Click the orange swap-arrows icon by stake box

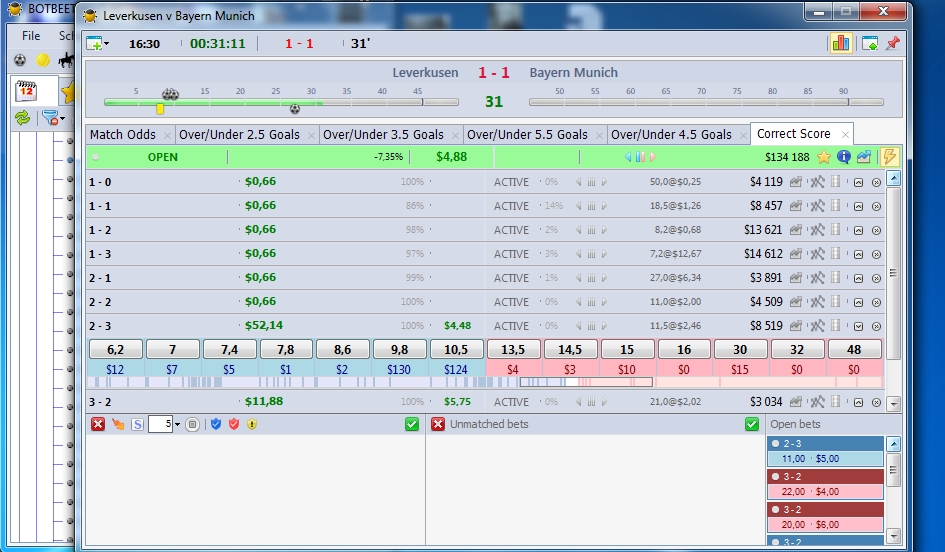118,424
